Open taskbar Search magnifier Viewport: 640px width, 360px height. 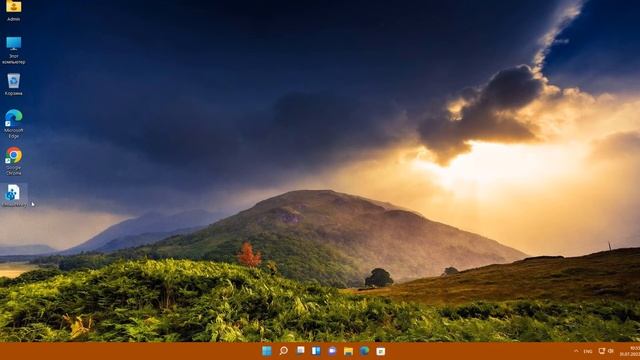coord(283,351)
